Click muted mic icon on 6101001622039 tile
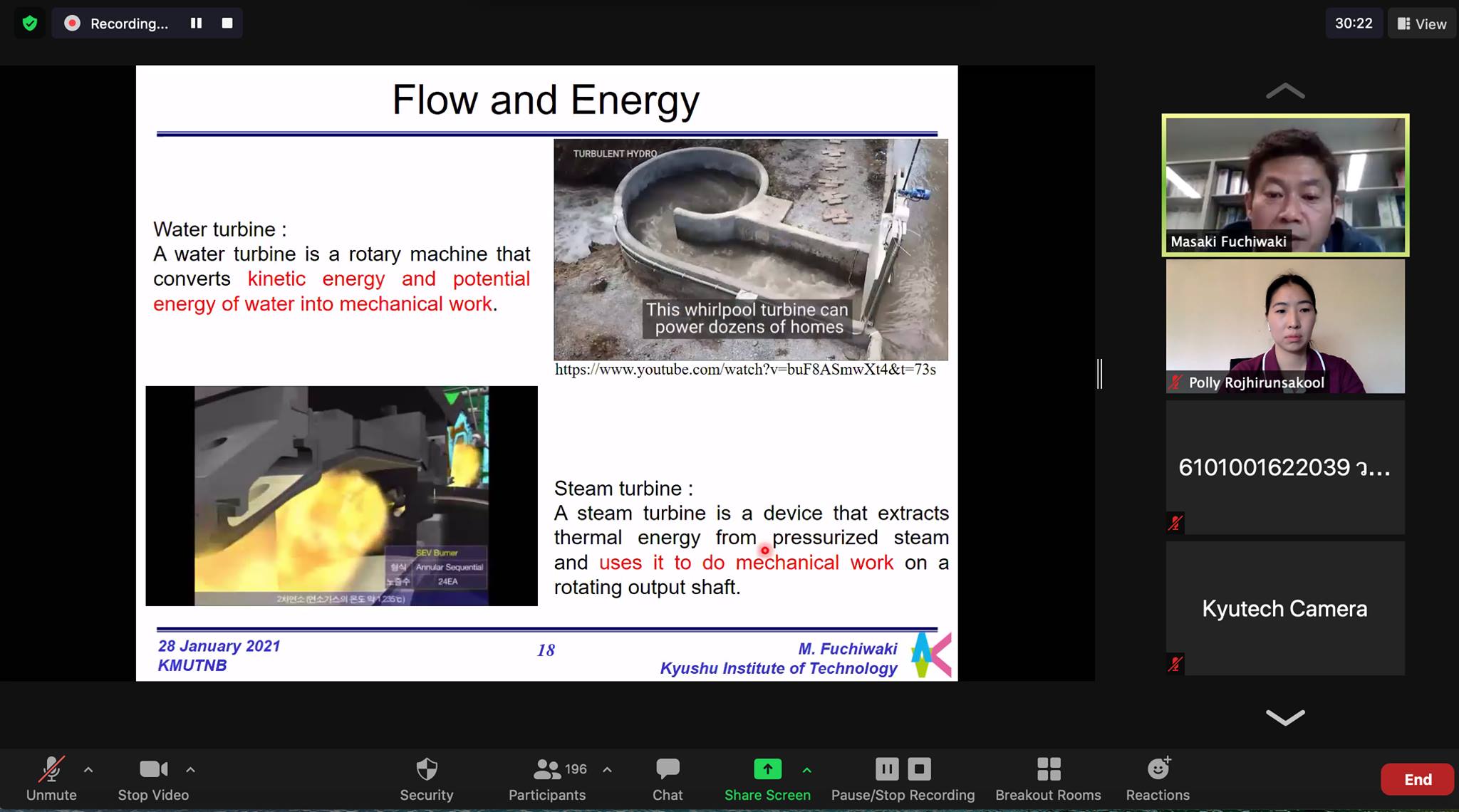Screen dimensions: 1459x812 pyautogui.click(x=1175, y=524)
